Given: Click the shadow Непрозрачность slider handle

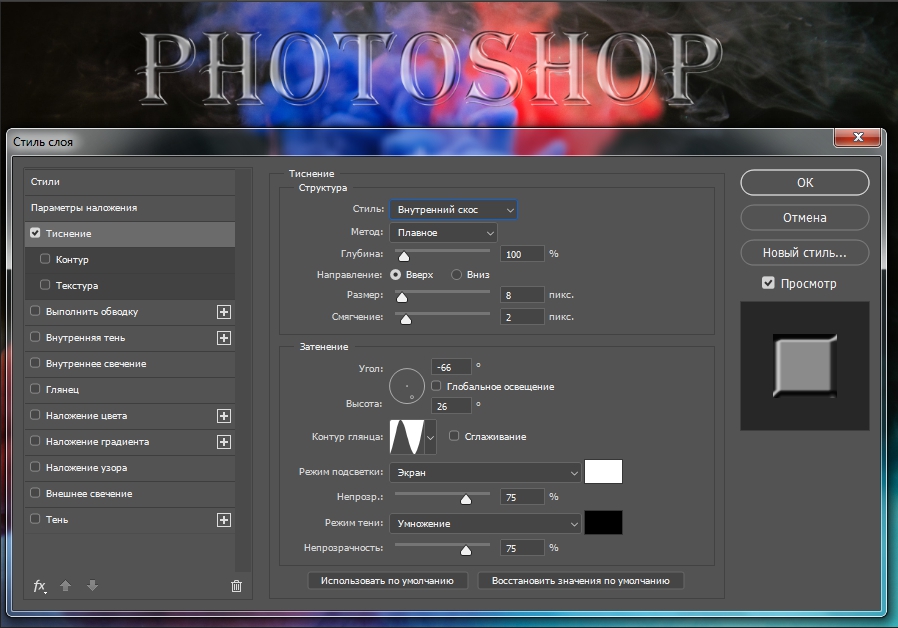Looking at the screenshot, I should 466,550.
